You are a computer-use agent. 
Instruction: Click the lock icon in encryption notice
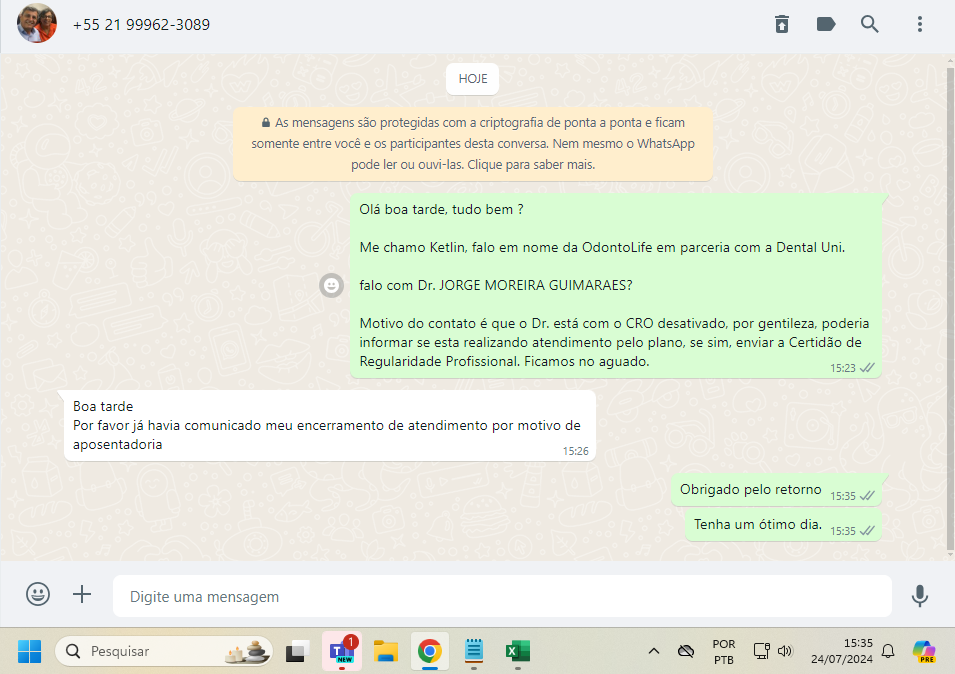click(266, 122)
